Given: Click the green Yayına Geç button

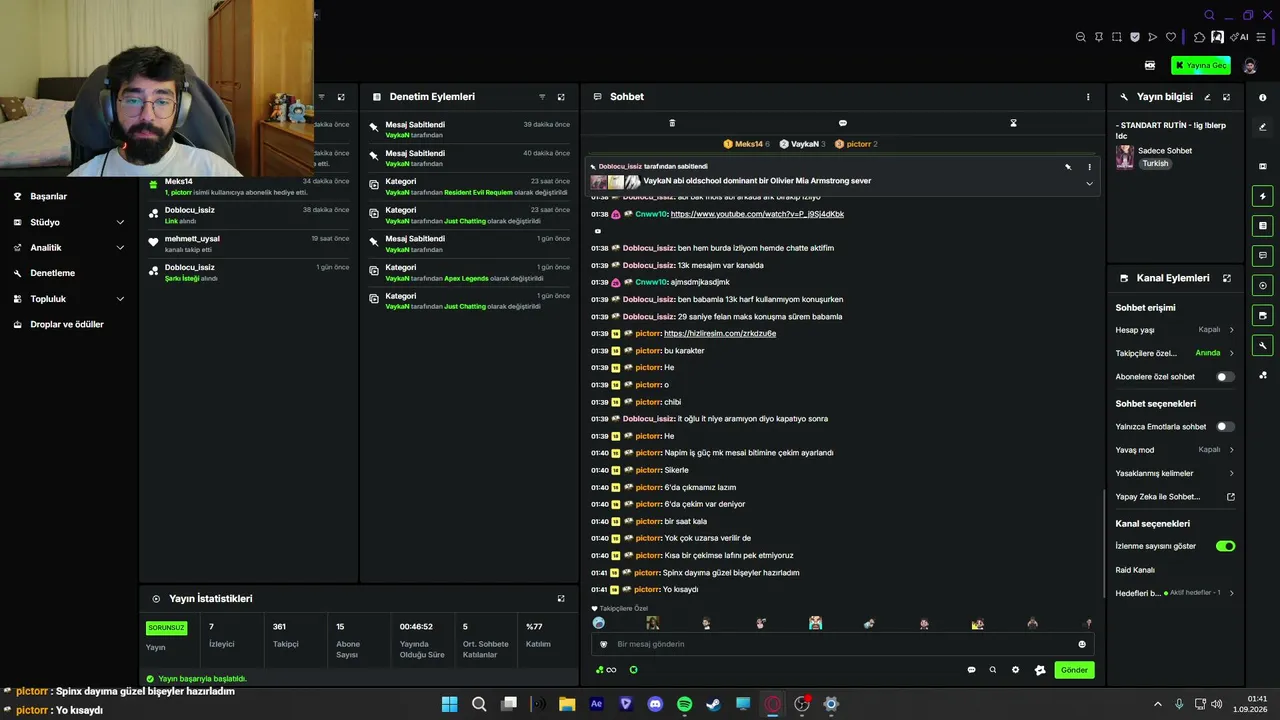Looking at the screenshot, I should (1200, 65).
